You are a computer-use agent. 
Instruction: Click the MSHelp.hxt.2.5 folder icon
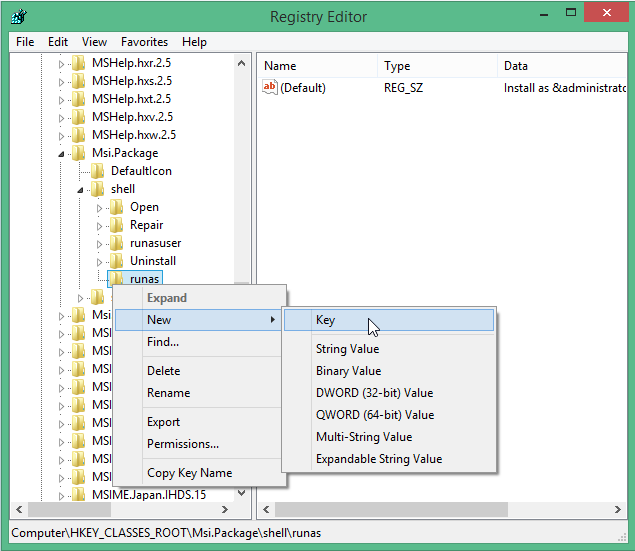coord(78,99)
